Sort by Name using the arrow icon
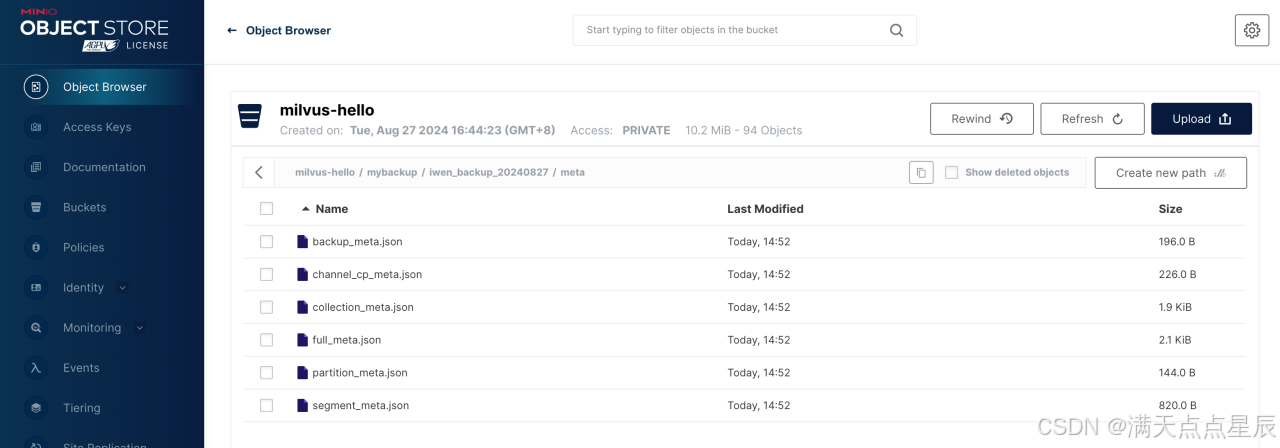 [306, 209]
